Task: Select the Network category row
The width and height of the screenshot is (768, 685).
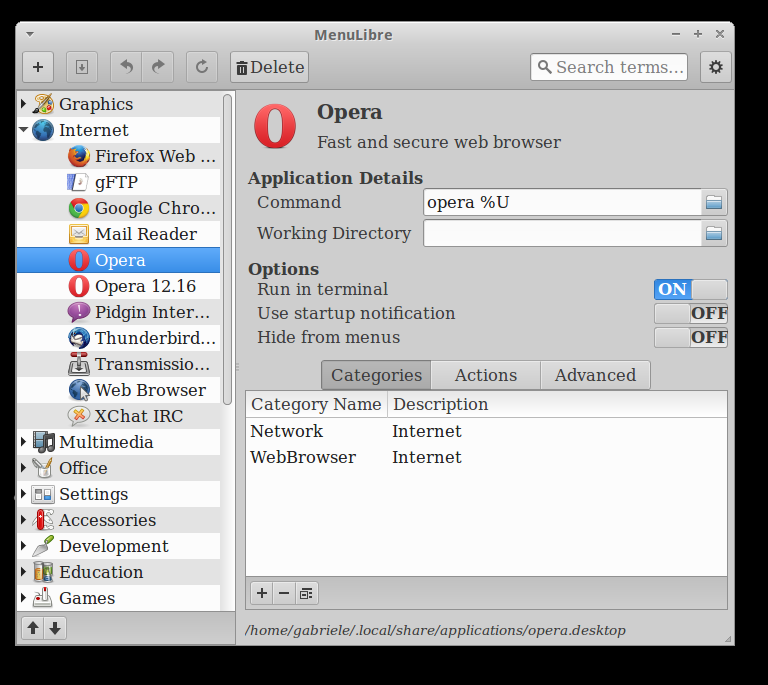Action: [x=486, y=431]
